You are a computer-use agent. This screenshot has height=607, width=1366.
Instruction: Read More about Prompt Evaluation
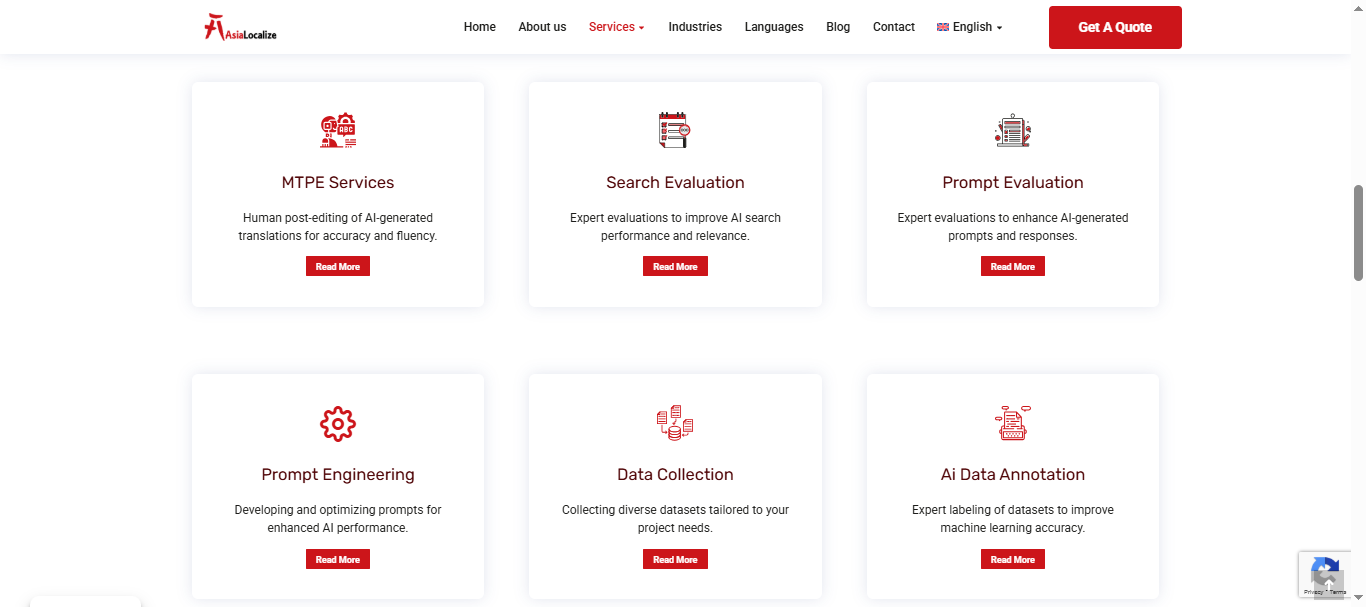point(1013,266)
